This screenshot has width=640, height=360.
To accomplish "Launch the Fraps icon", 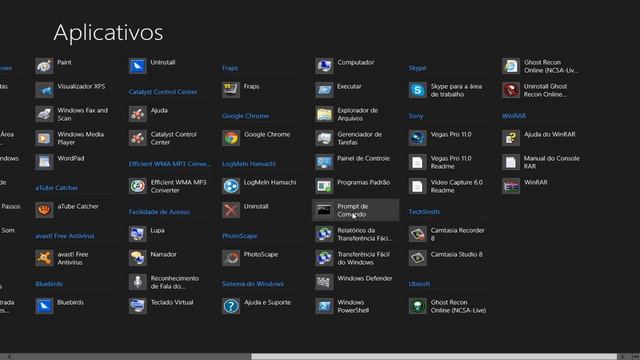I will pos(231,90).
